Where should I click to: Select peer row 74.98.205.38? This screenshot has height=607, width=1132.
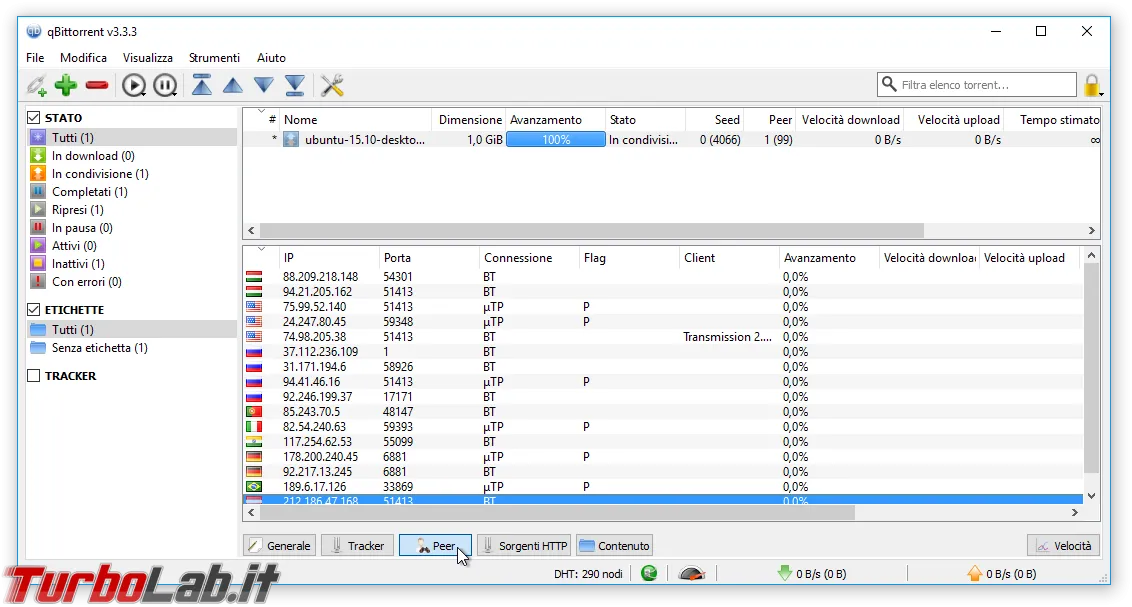point(663,336)
